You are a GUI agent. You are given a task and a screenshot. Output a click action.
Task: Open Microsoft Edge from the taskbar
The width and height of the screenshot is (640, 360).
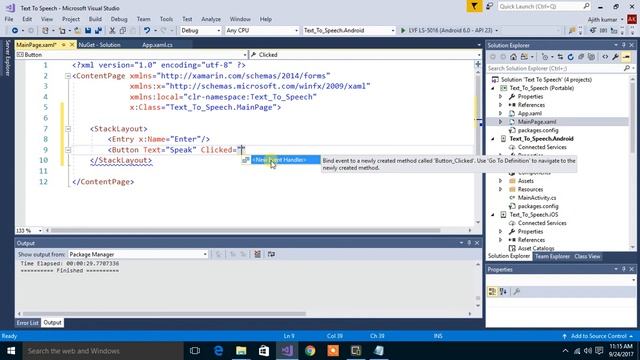click(218, 351)
